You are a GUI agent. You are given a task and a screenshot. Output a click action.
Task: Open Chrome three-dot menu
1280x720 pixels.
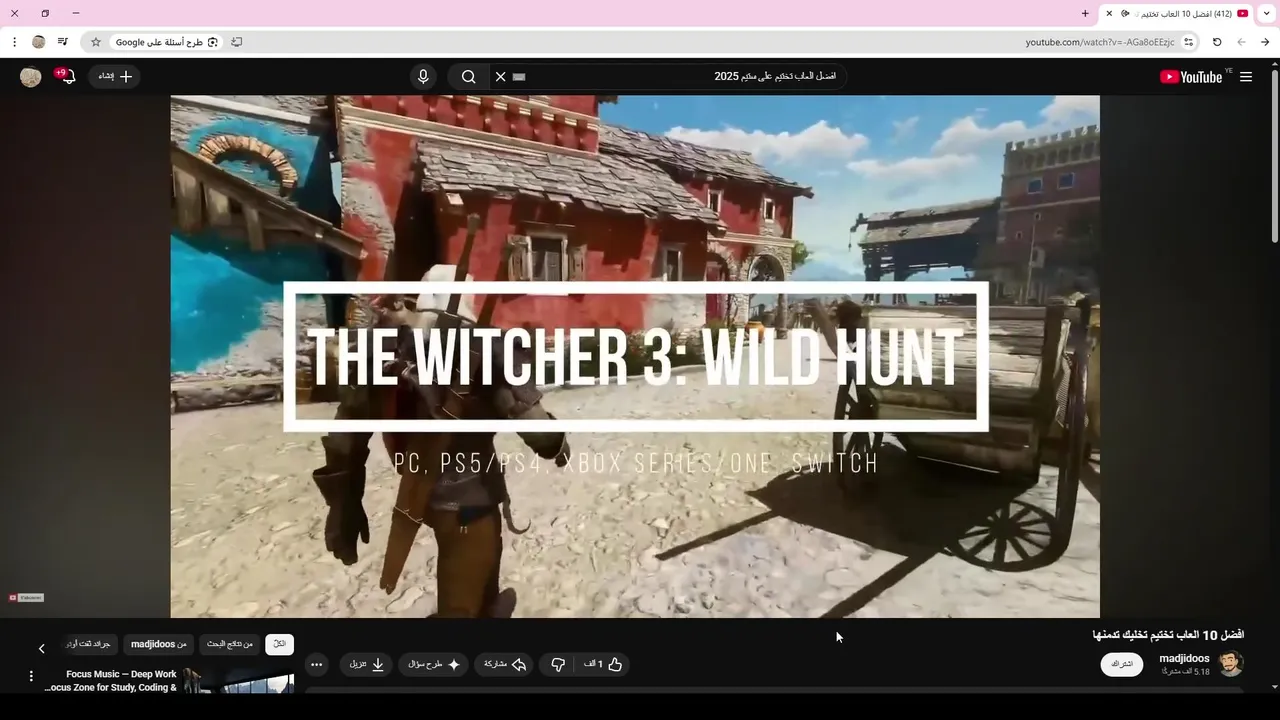coord(14,42)
